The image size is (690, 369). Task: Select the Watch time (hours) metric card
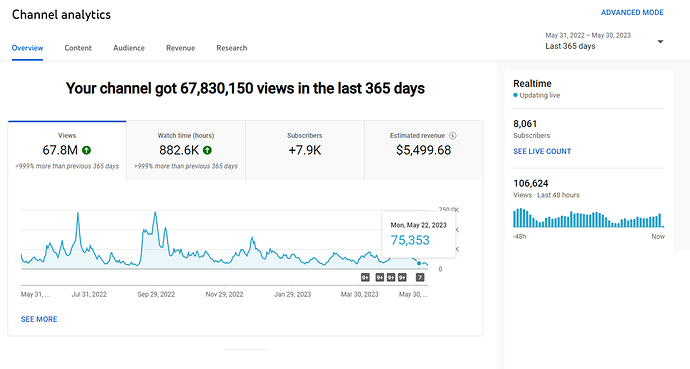coord(186,150)
